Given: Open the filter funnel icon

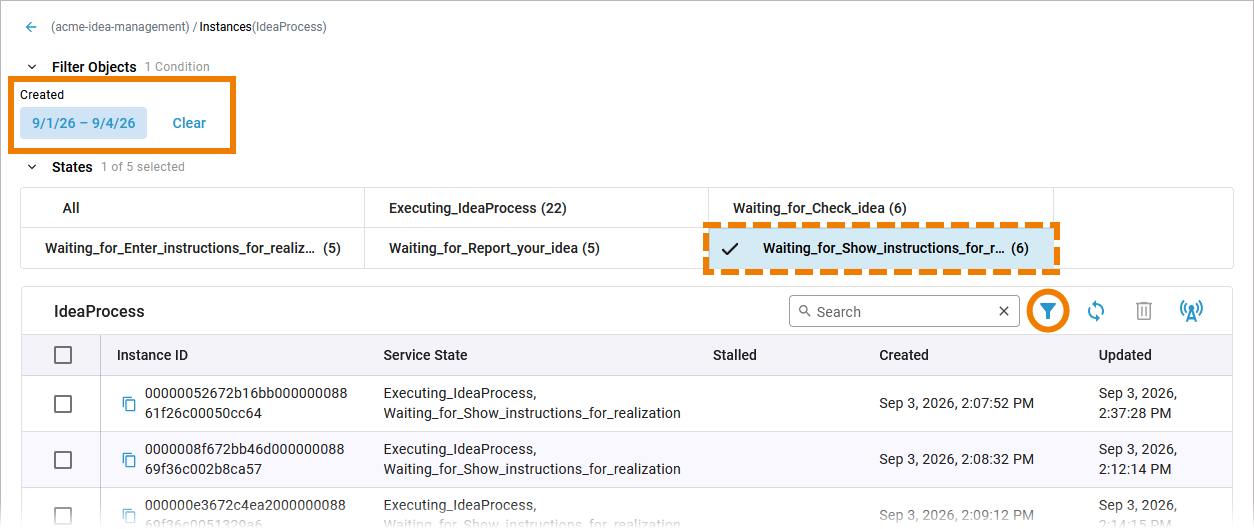Looking at the screenshot, I should click(x=1047, y=311).
